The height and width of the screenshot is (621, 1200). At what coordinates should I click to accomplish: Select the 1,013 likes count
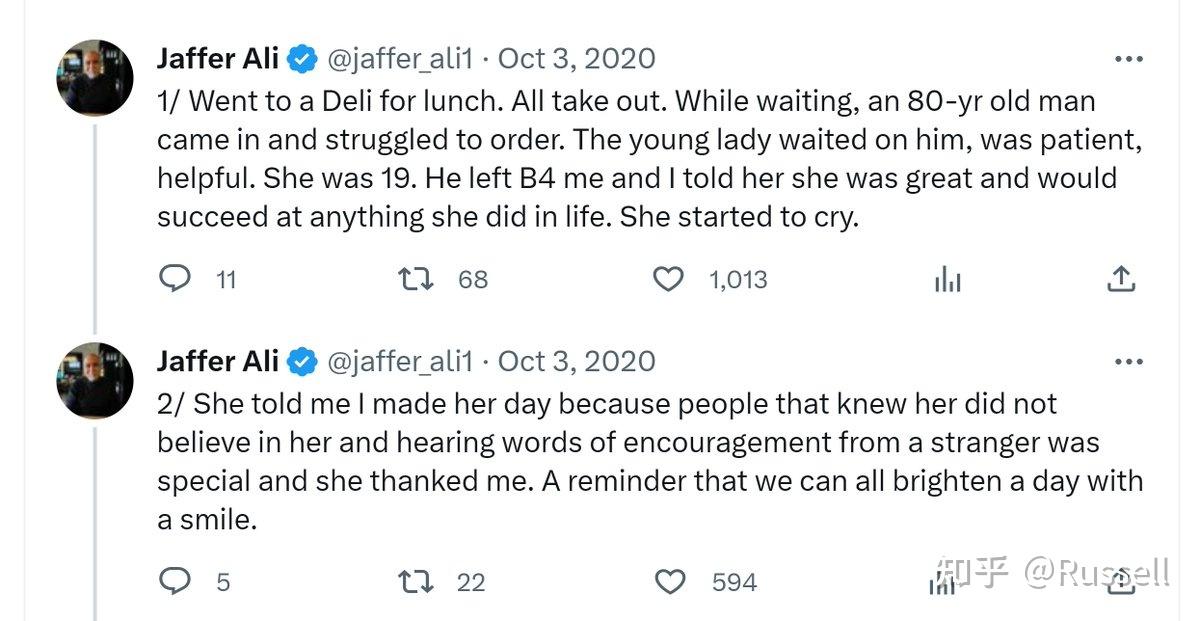737,280
